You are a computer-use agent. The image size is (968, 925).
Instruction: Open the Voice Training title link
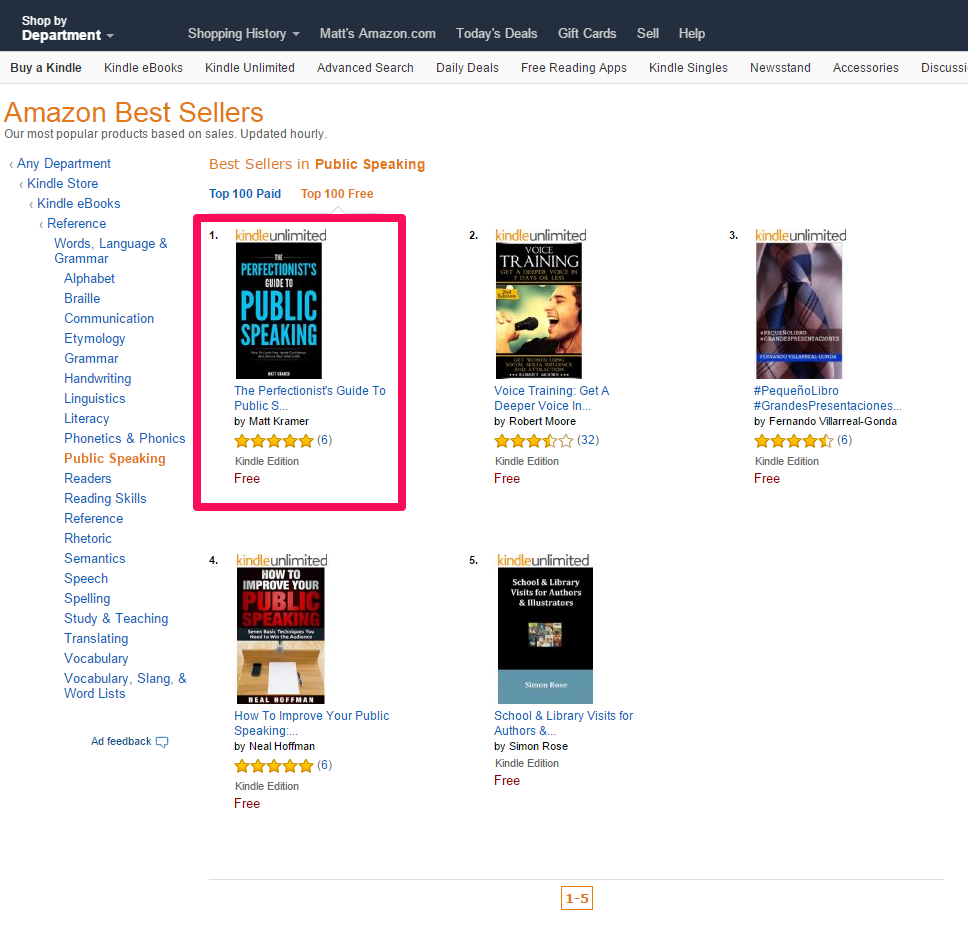coord(551,398)
